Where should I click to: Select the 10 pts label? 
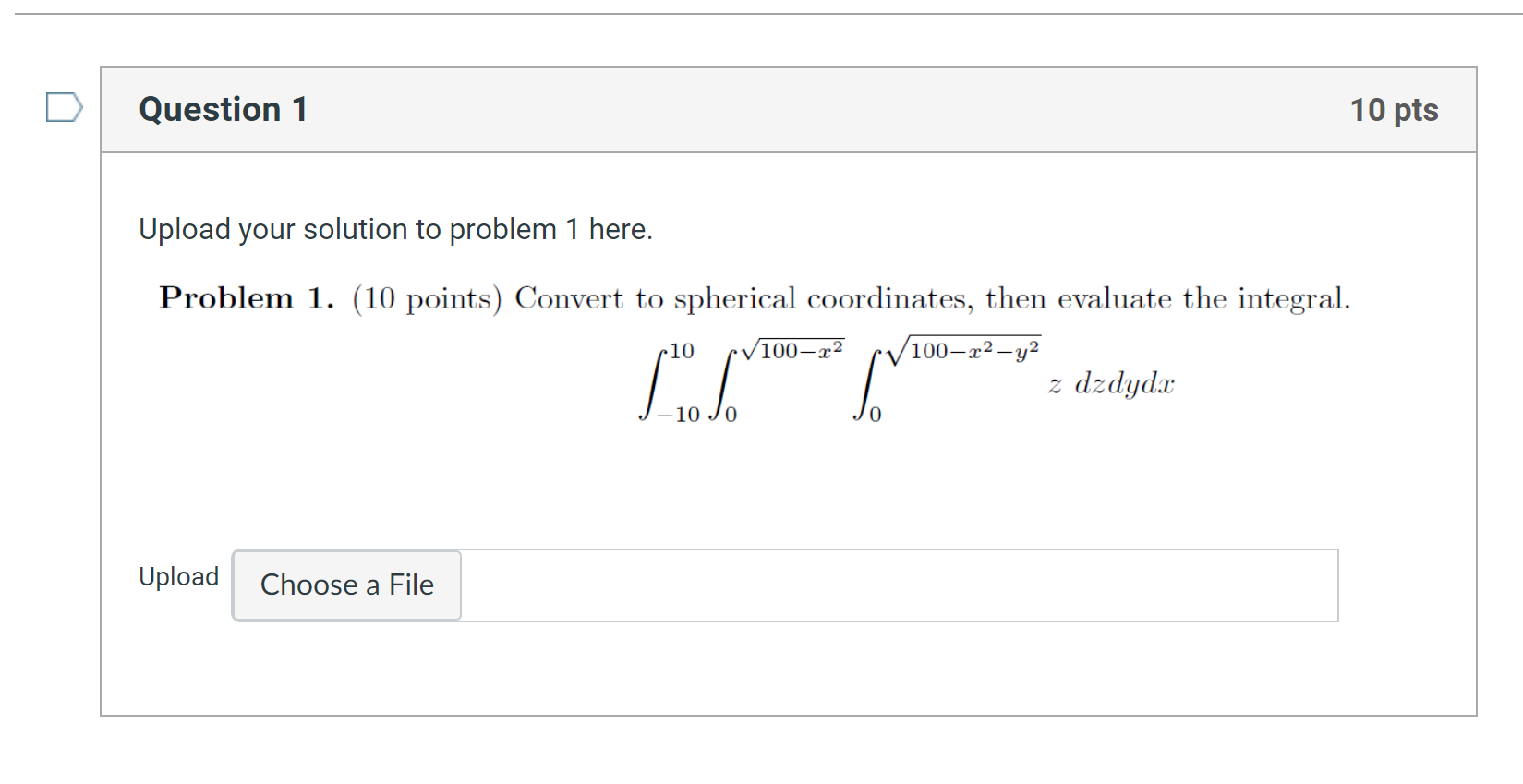(1395, 109)
